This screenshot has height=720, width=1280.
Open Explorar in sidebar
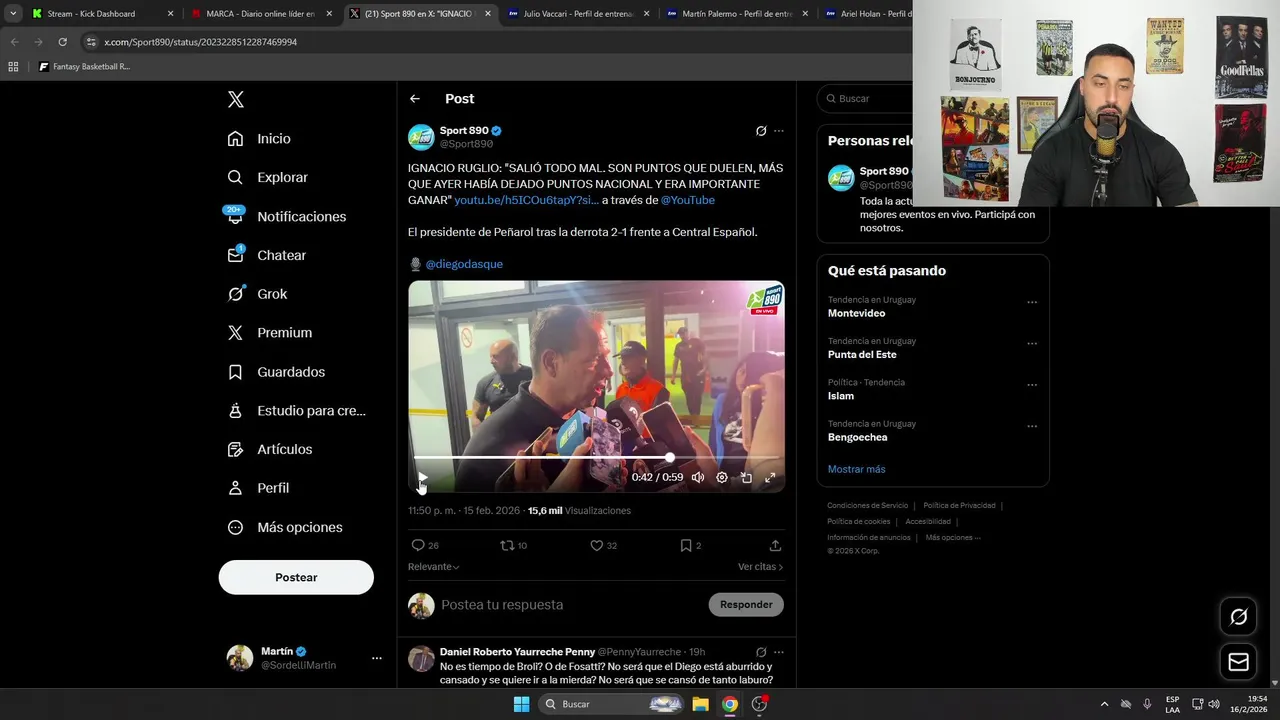(x=267, y=177)
